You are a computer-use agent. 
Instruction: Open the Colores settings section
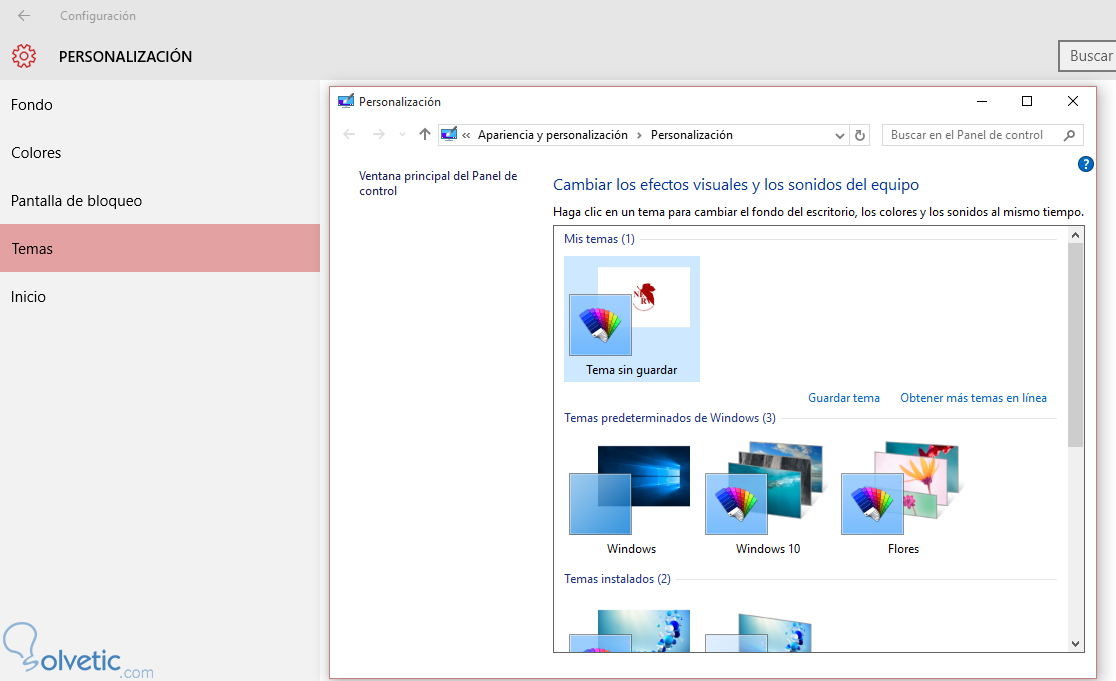(x=159, y=152)
